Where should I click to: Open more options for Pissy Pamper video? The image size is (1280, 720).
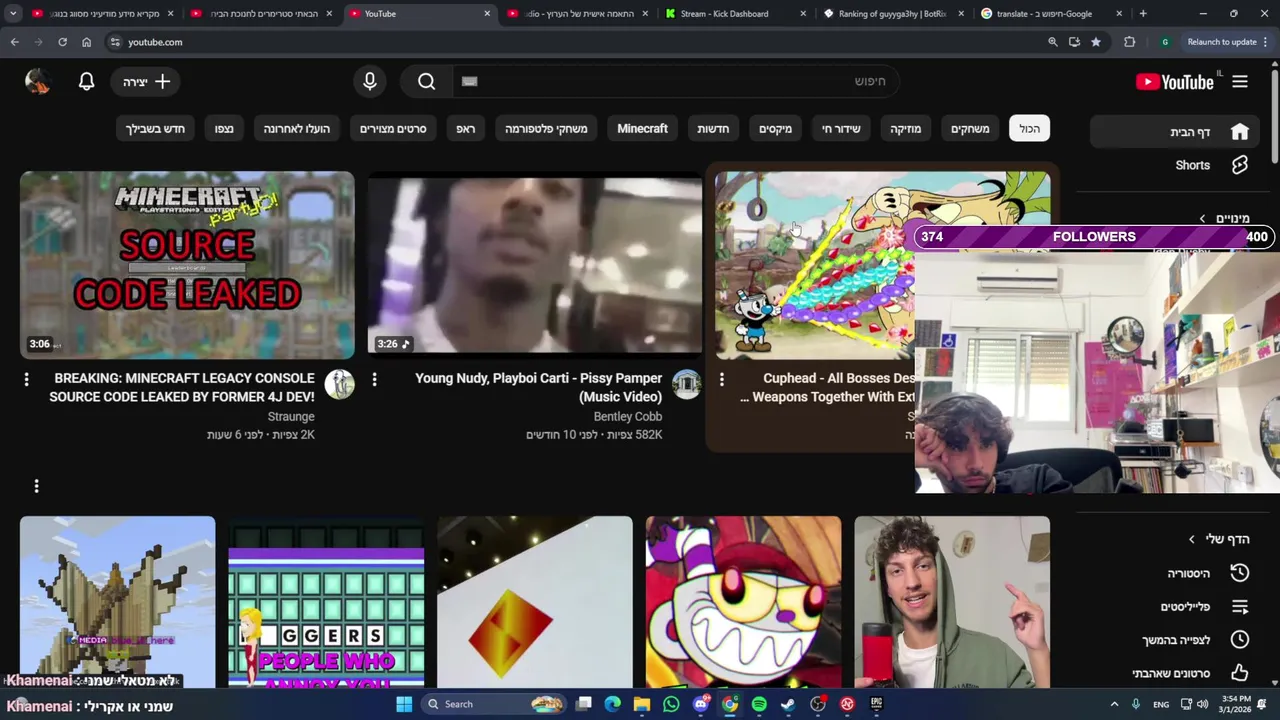(374, 379)
